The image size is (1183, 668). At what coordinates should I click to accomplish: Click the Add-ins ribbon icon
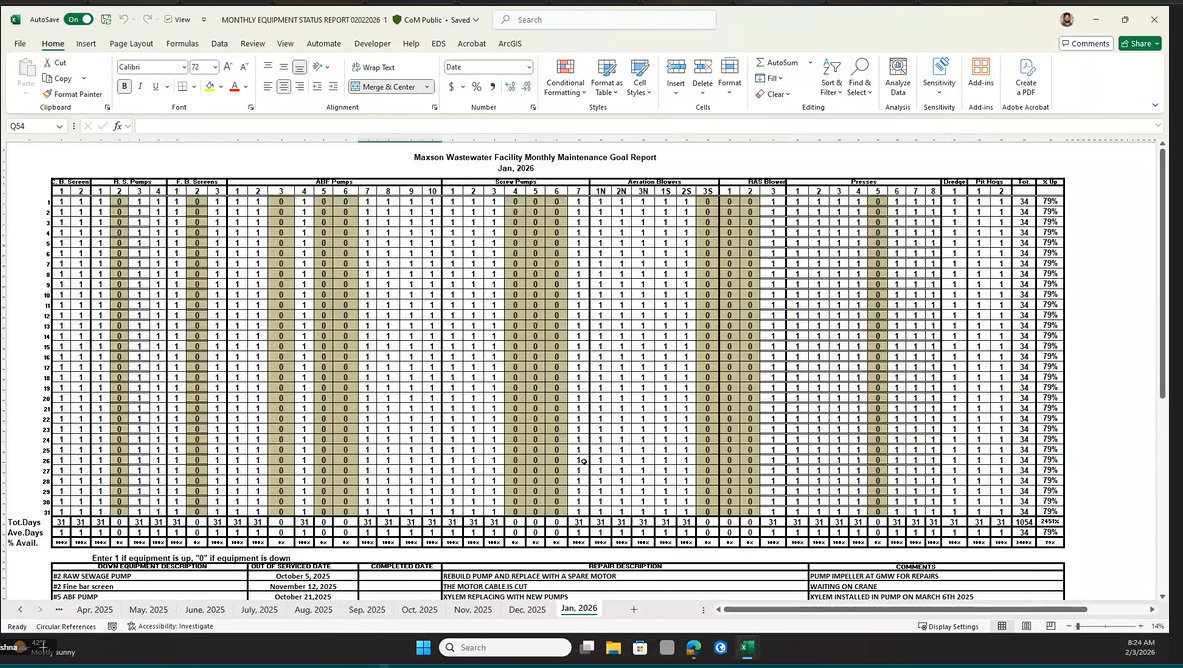(981, 76)
